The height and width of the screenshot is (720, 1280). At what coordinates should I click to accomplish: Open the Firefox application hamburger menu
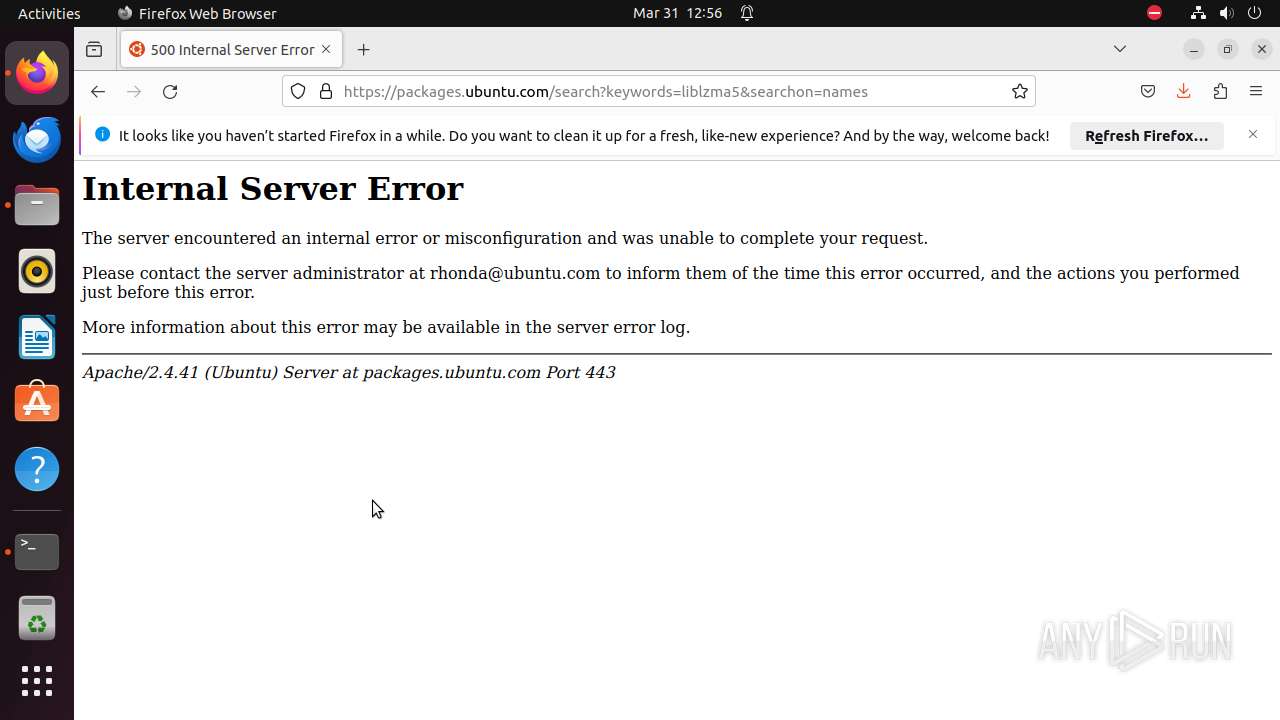(x=1256, y=91)
